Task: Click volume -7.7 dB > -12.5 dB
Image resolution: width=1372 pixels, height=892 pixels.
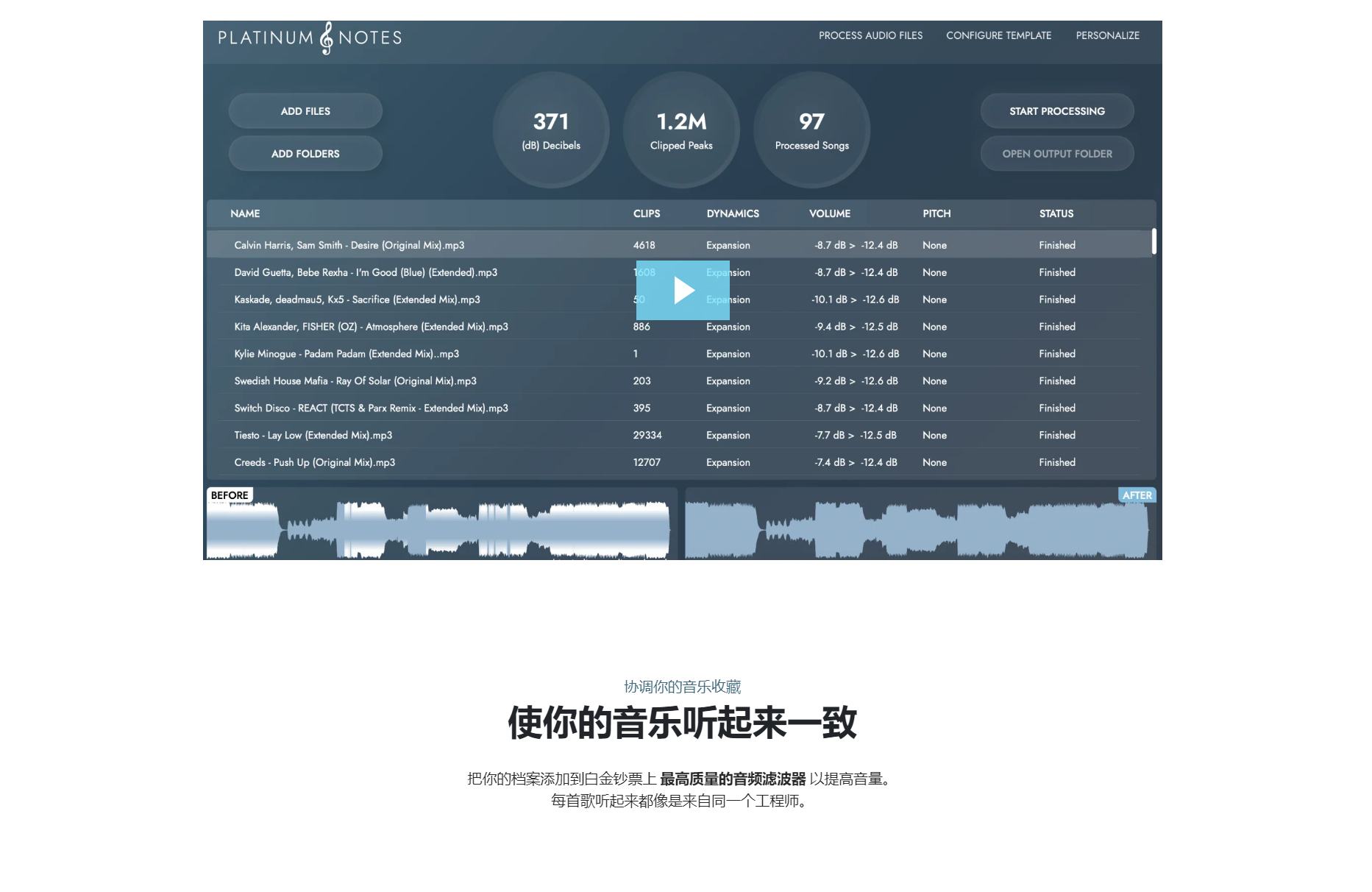Action: click(856, 436)
